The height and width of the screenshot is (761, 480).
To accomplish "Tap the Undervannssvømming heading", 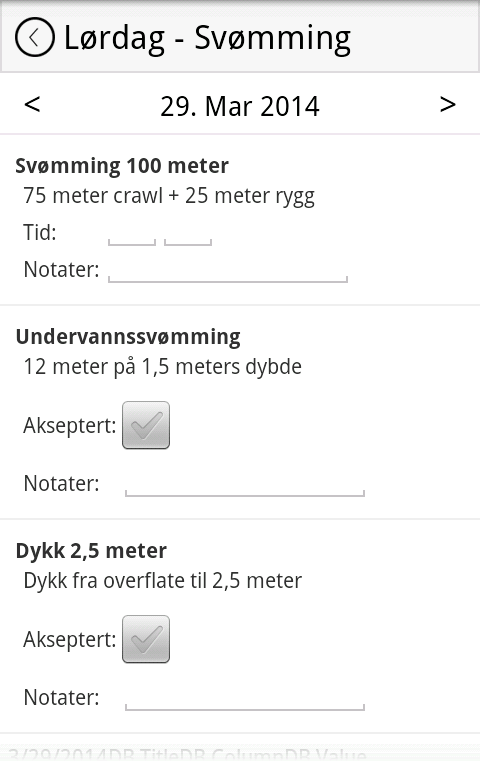I will pyautogui.click(x=128, y=337).
